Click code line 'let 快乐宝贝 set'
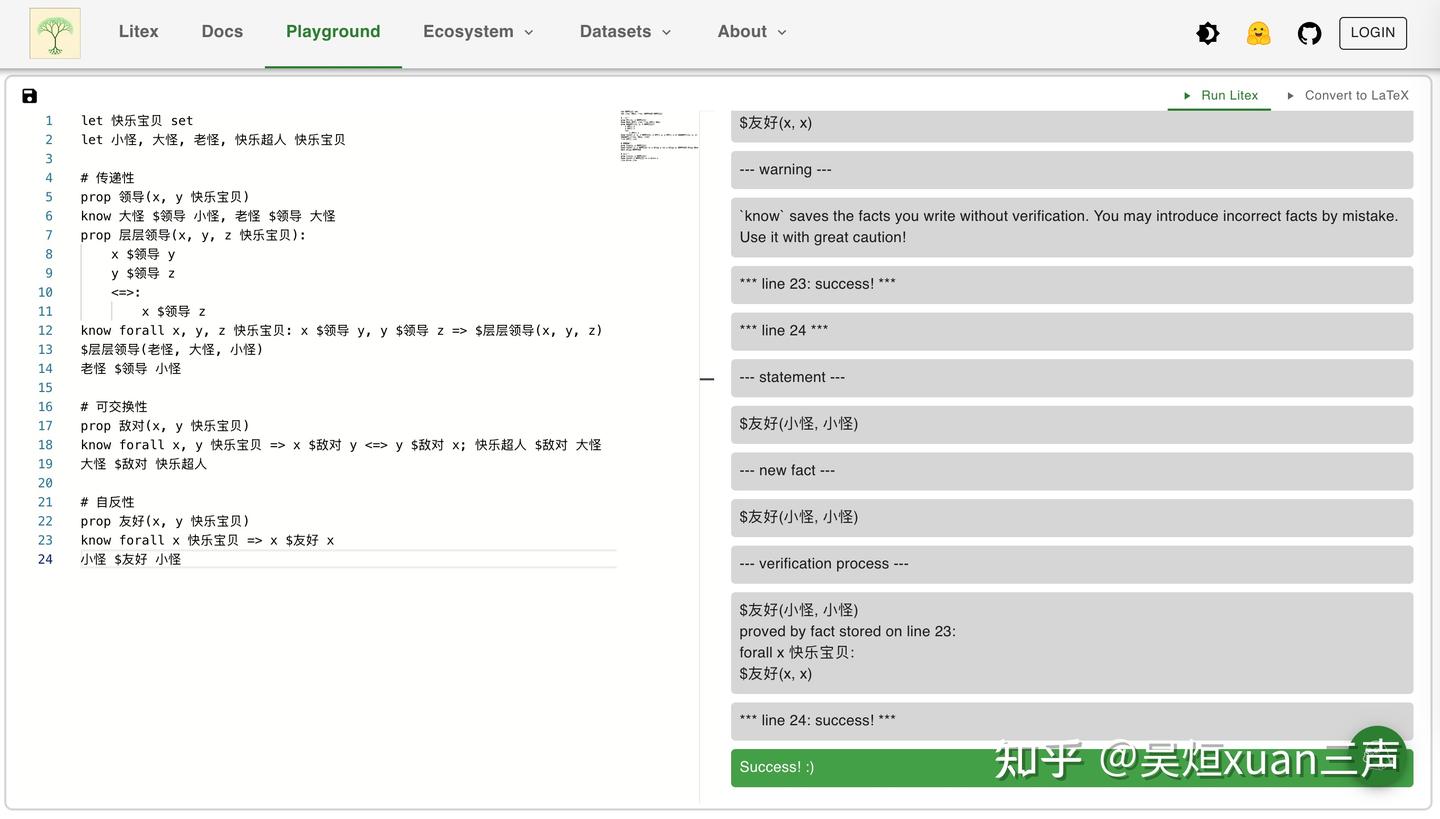This screenshot has width=1440, height=819. click(x=137, y=121)
